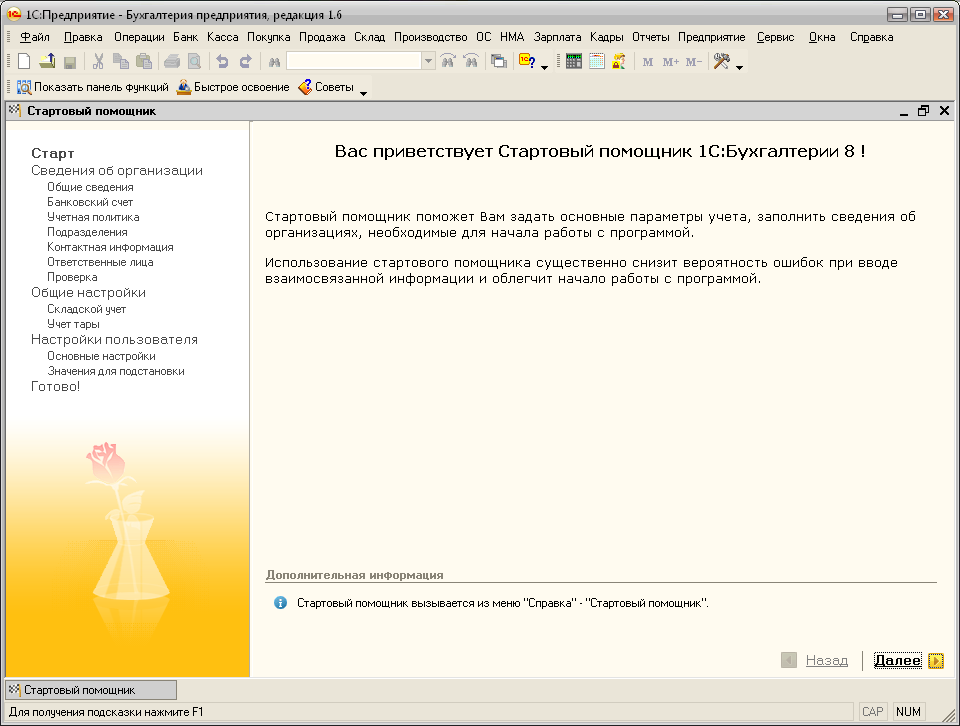Image resolution: width=960 pixels, height=726 pixels.
Task: Click the Copy toolbar icon
Action: (x=121, y=61)
